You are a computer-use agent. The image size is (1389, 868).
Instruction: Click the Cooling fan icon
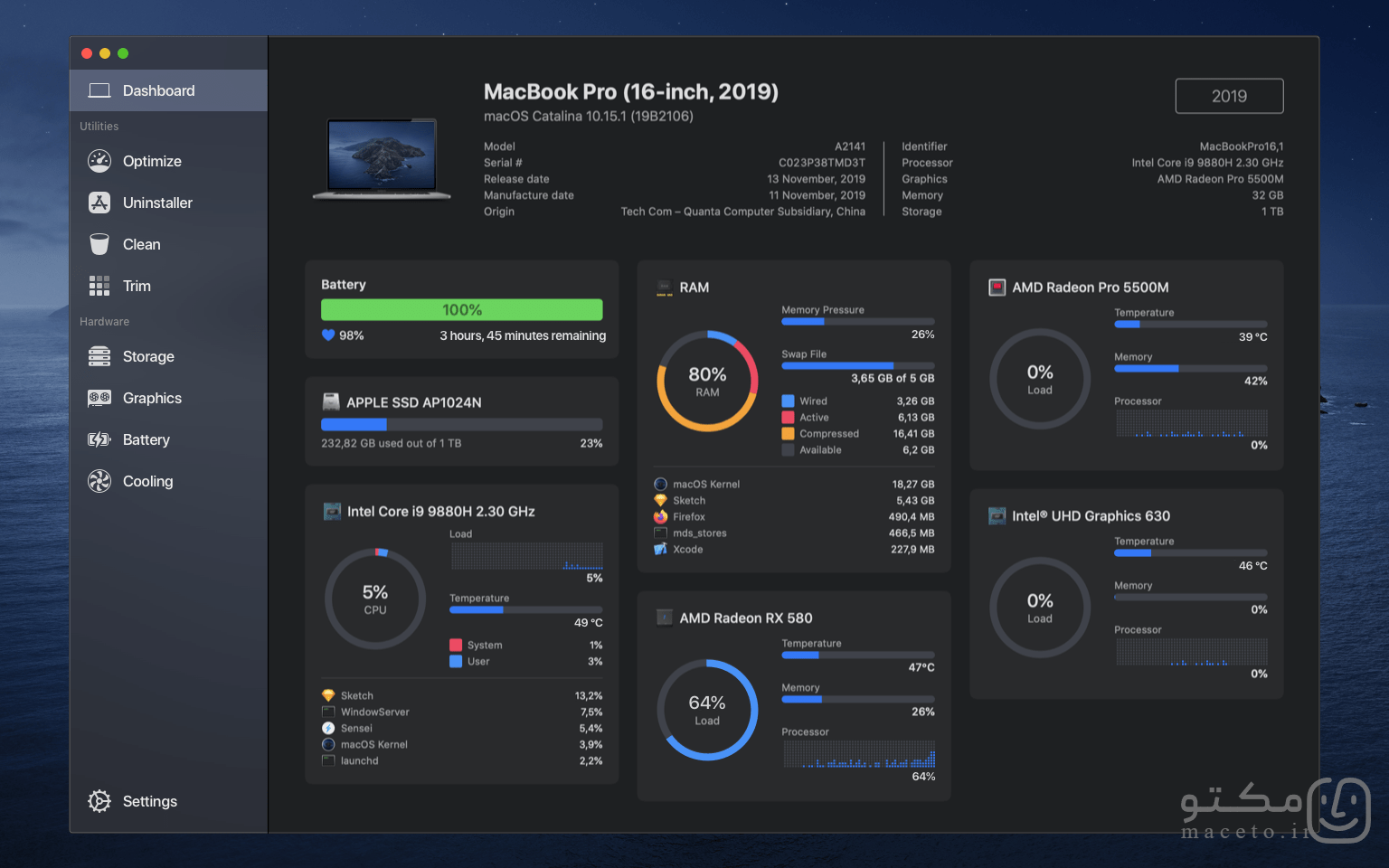point(99,481)
